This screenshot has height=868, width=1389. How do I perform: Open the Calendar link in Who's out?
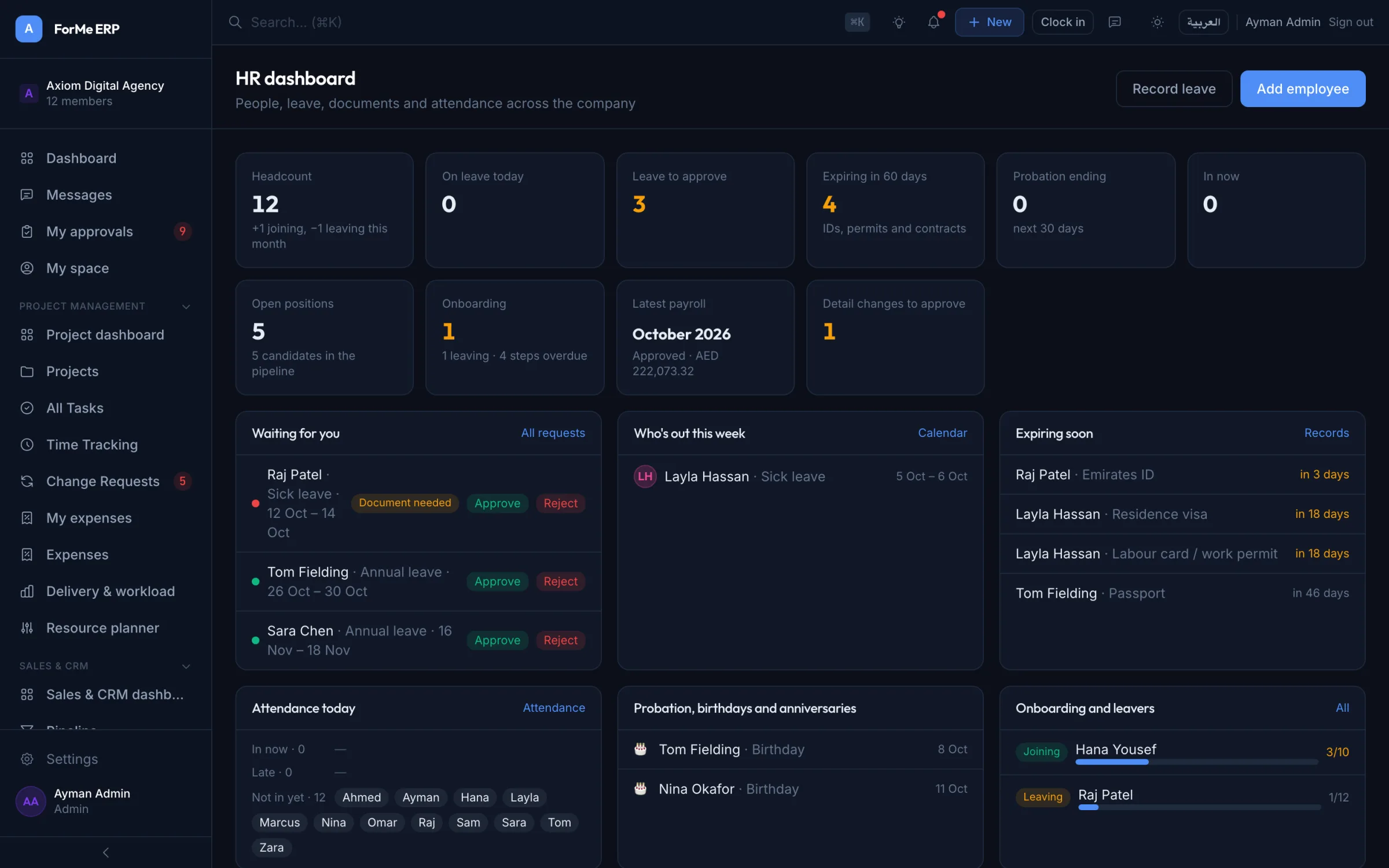coord(942,433)
